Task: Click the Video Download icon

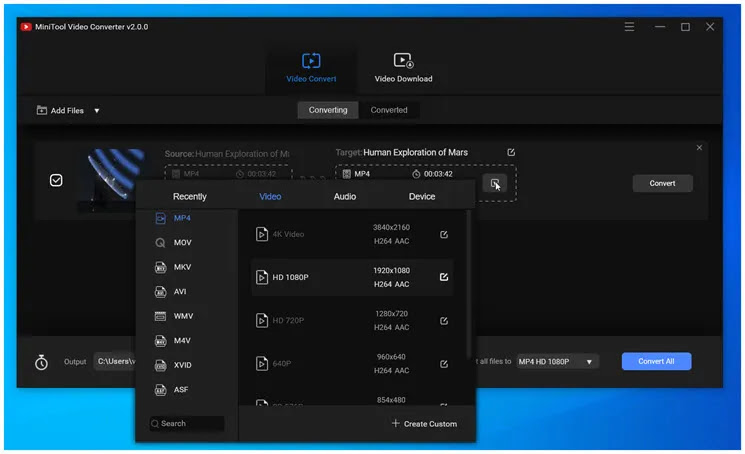Action: click(x=403, y=60)
